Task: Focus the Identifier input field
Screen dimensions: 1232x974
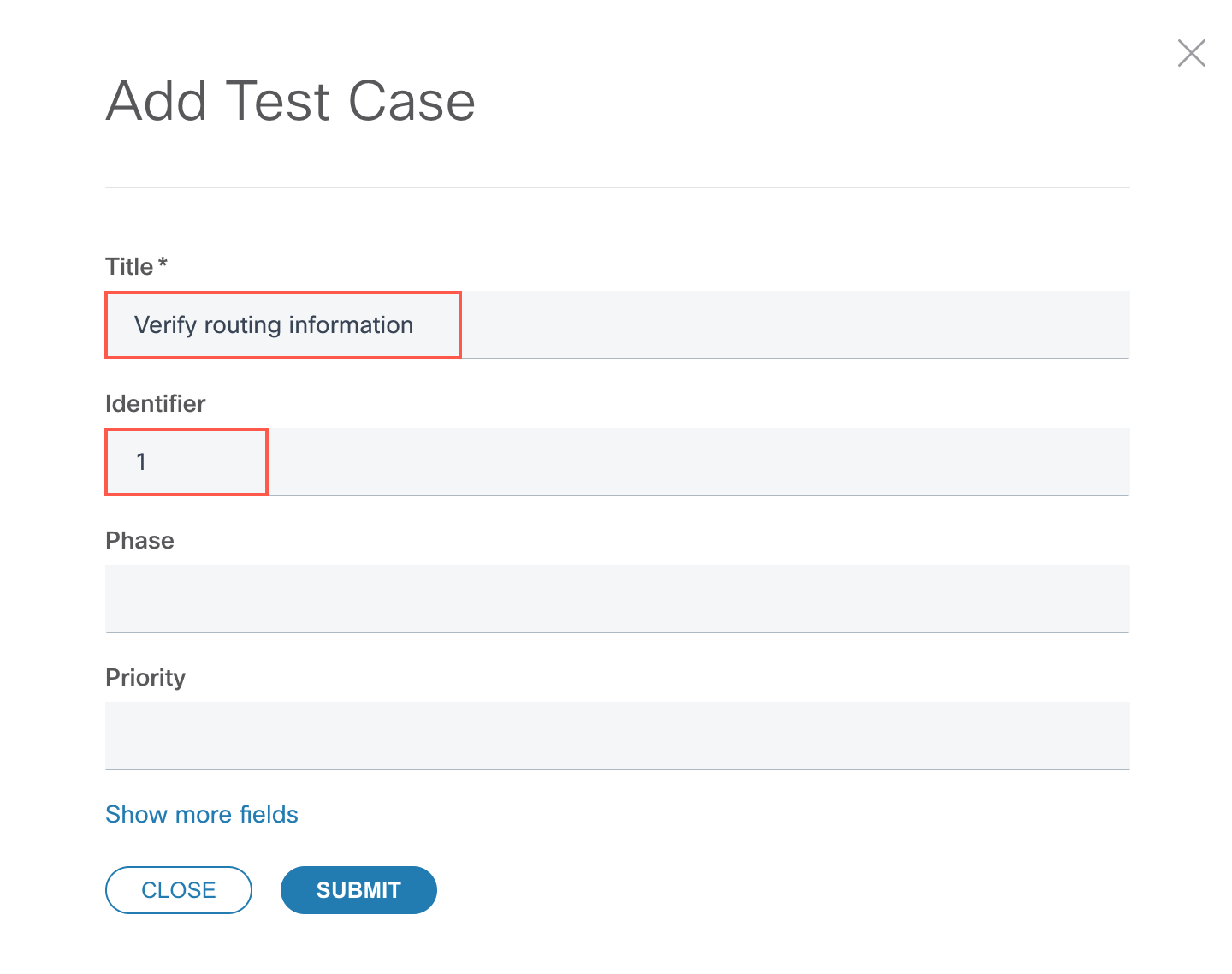Action: tap(617, 461)
